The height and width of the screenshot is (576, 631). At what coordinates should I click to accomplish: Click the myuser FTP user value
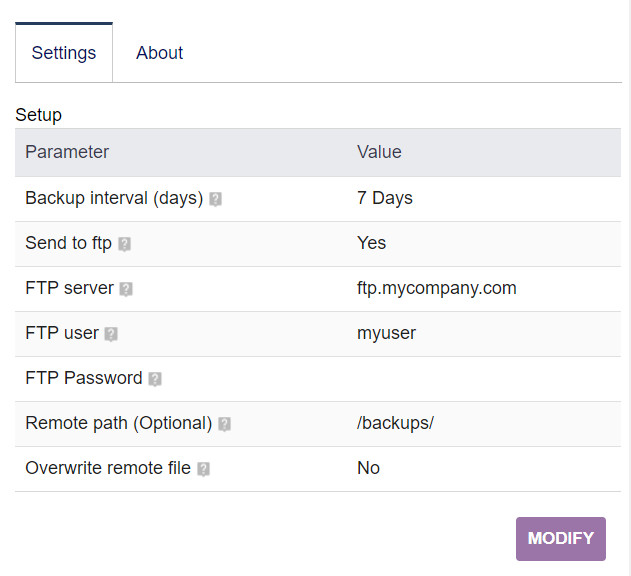pyautogui.click(x=386, y=333)
